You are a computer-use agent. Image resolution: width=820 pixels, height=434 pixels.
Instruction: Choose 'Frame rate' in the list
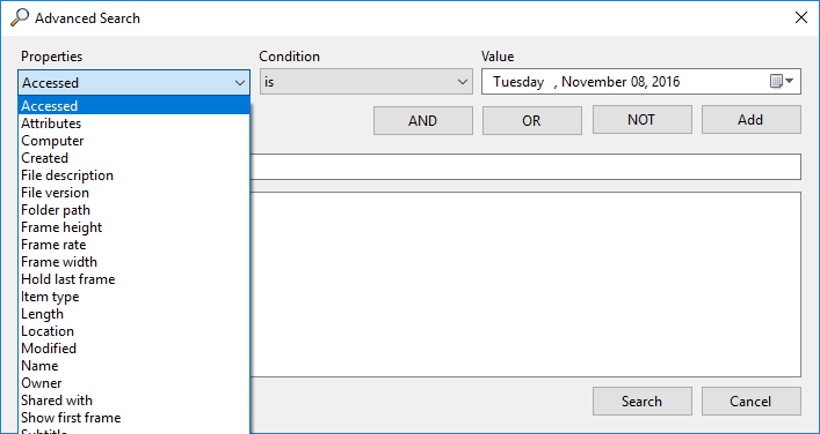(x=53, y=244)
